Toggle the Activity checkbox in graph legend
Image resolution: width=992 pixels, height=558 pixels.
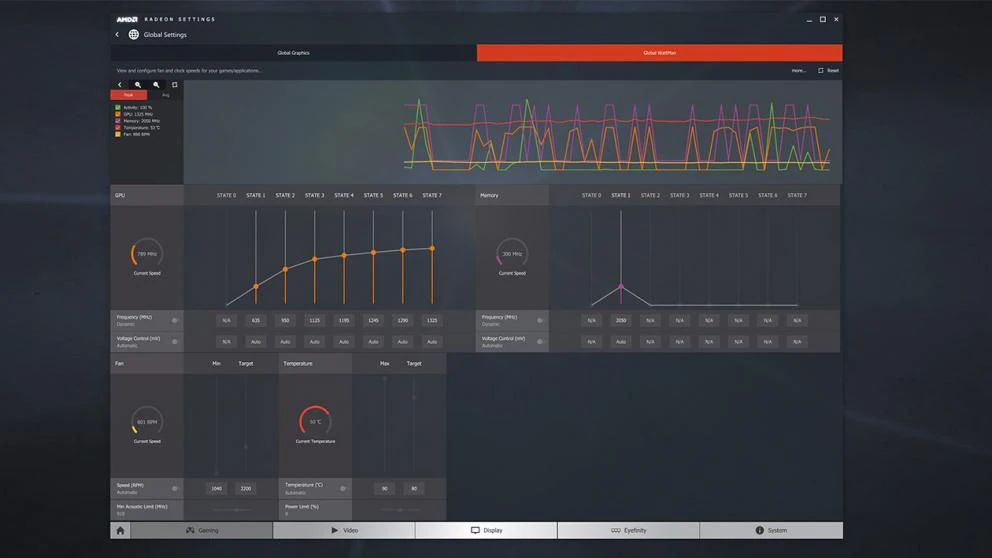(118, 107)
